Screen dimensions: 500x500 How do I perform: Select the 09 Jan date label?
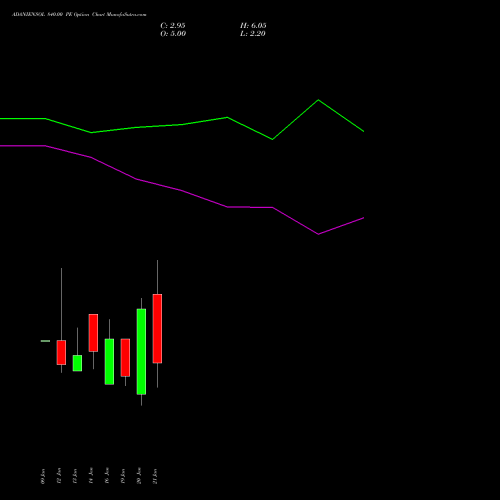43,476
